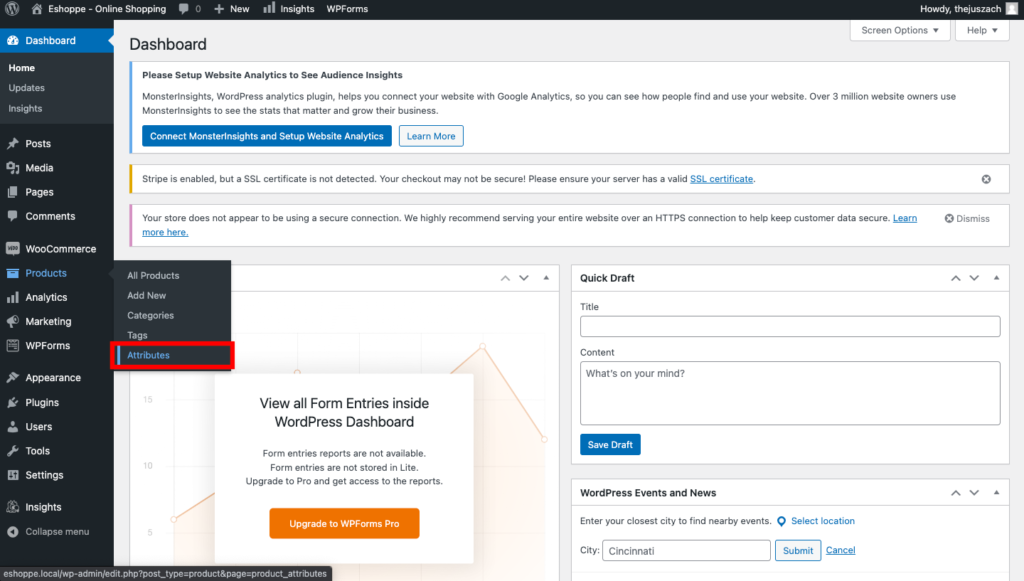Open the Screen Options dropdown

pos(900,30)
